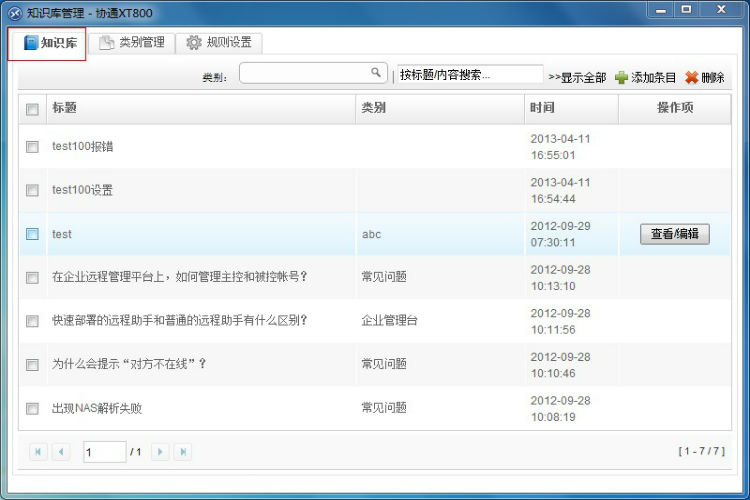750x500 pixels.
Task: Switch to the 规则设置 tab
Action: coord(219,43)
